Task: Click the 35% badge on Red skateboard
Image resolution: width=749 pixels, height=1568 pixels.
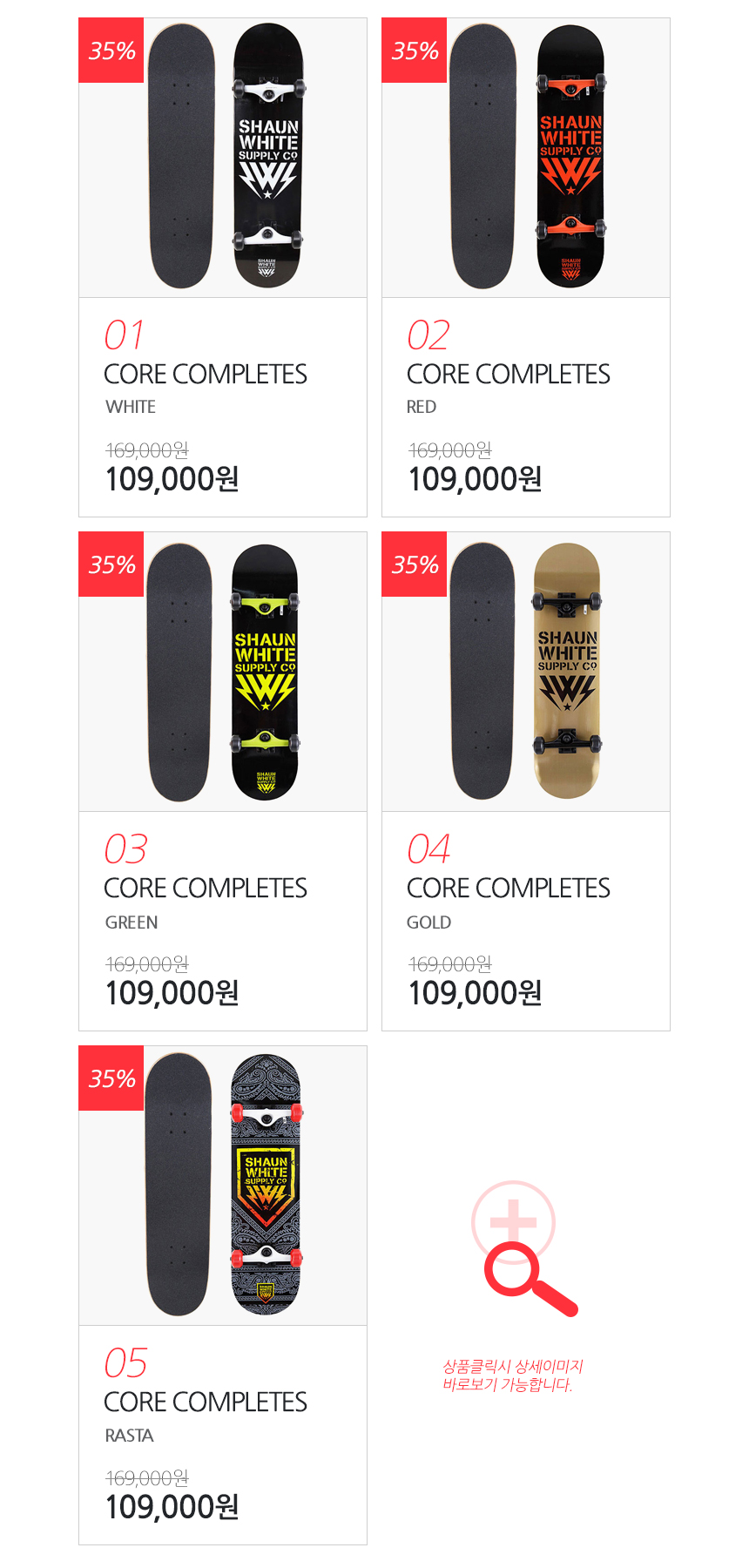Action: [x=415, y=51]
